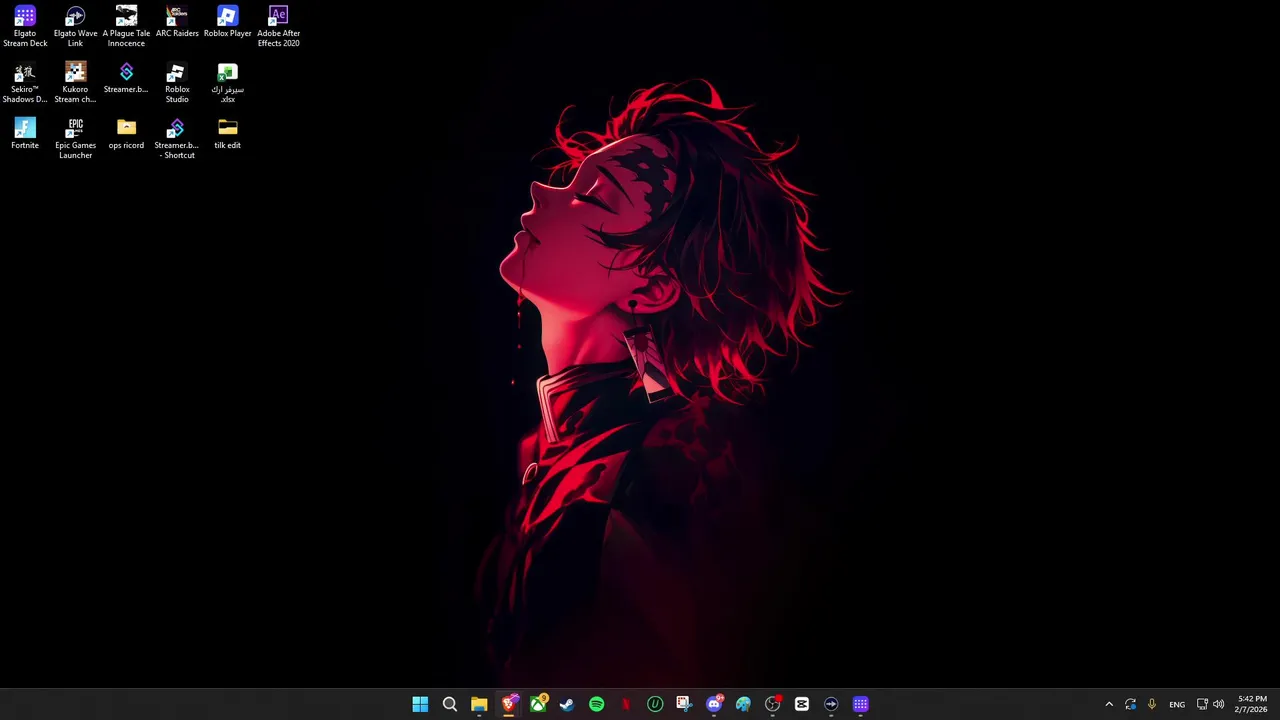This screenshot has height=720, width=1280.
Task: Open Snipping Tool from the taskbar
Action: click(684, 704)
